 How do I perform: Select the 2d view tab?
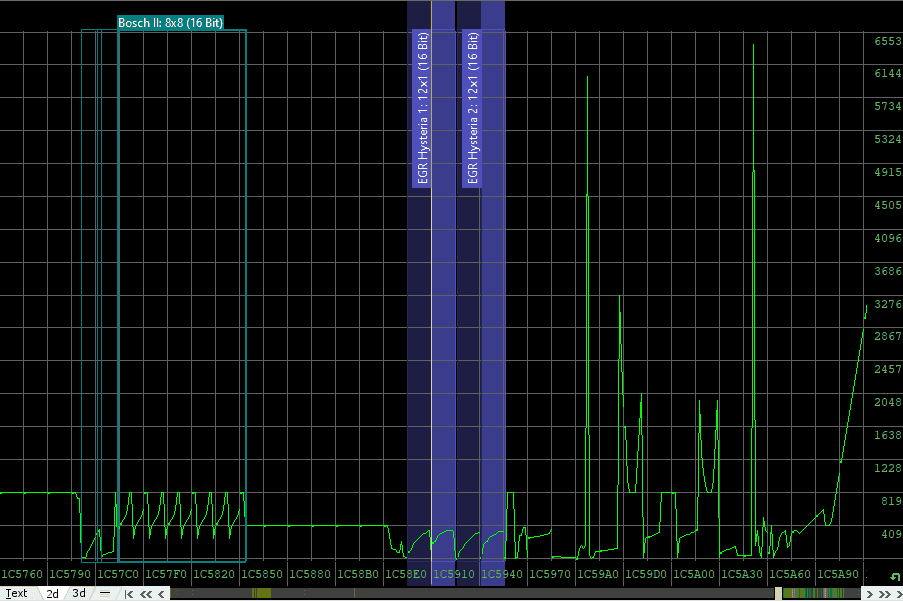pos(52,593)
